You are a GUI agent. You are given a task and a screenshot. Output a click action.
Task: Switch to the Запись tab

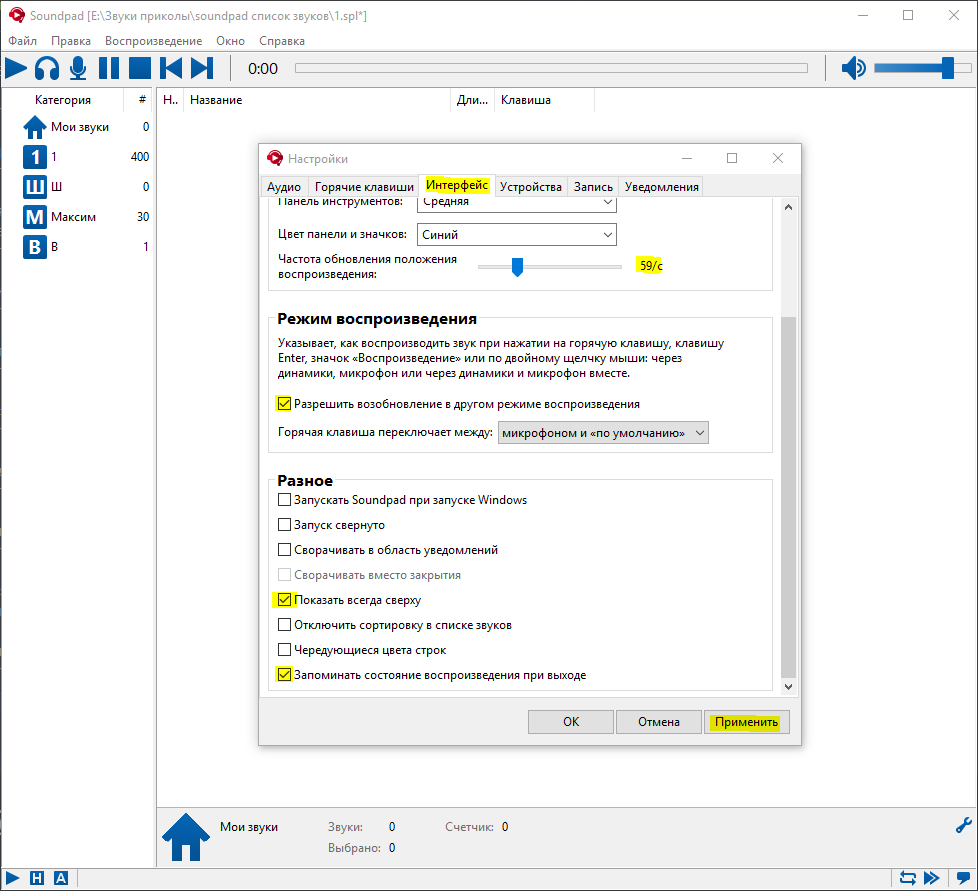pos(593,187)
